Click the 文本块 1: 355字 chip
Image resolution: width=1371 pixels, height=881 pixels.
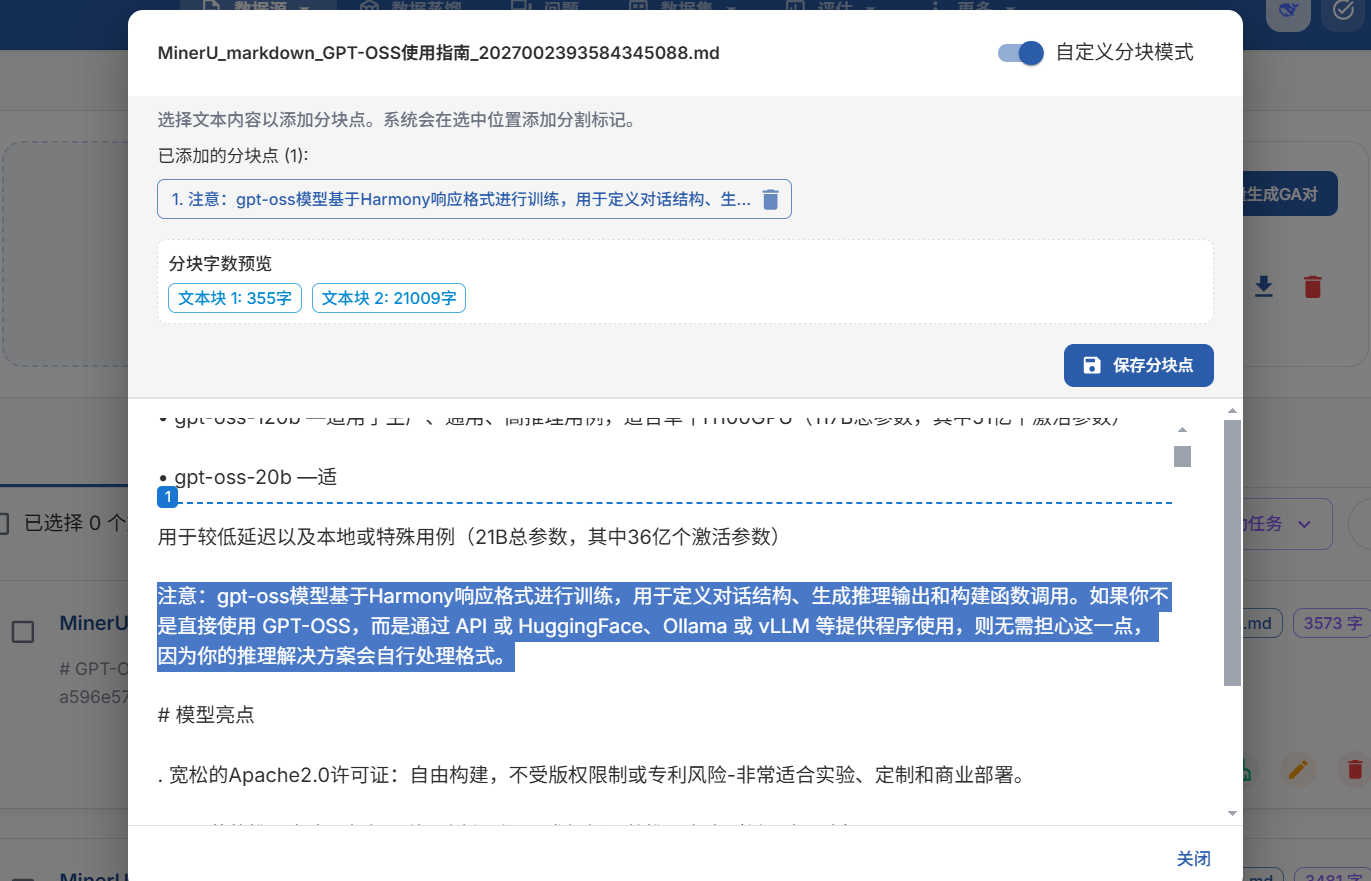[x=234, y=297]
